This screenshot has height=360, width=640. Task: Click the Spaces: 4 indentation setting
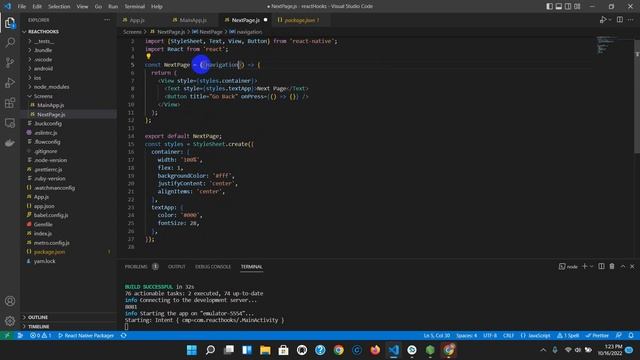point(466,335)
